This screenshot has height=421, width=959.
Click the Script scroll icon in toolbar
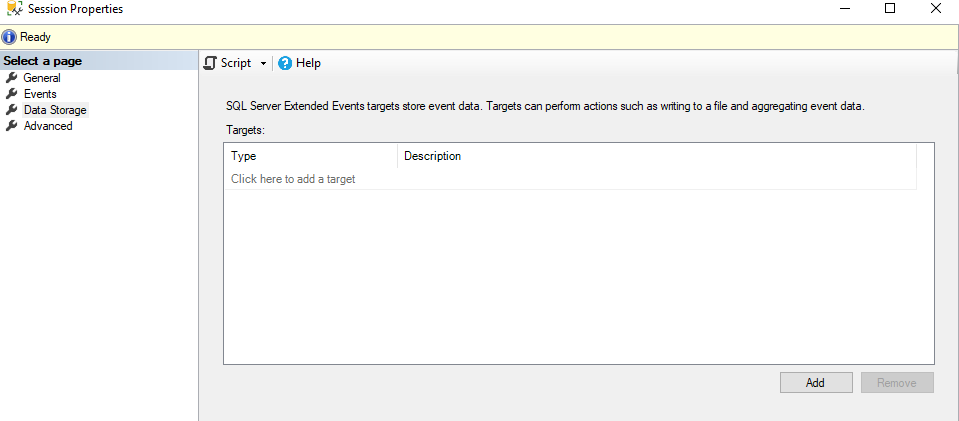(210, 63)
